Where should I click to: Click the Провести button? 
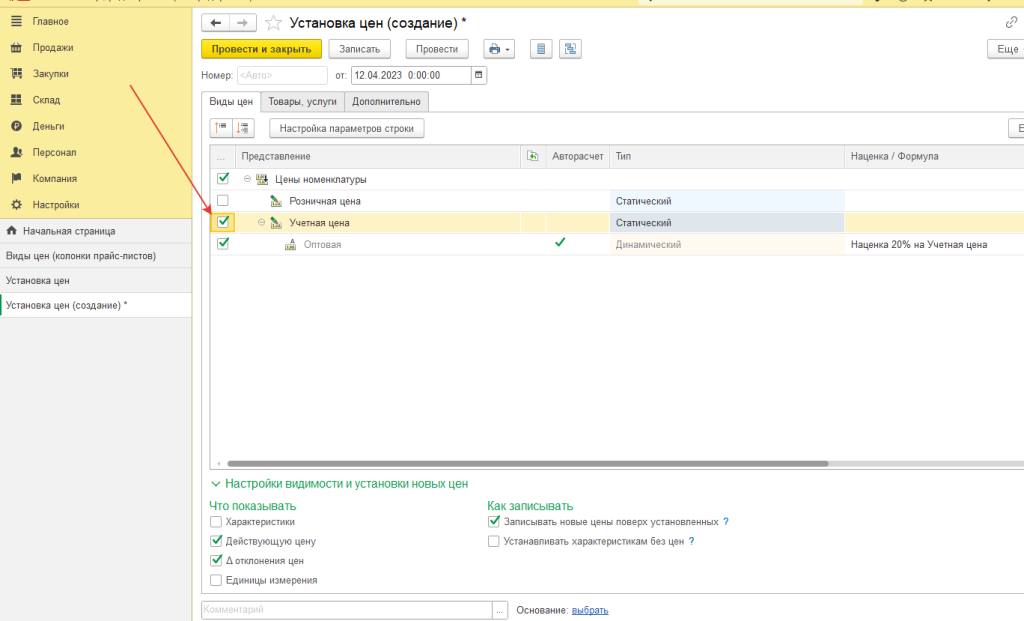pos(437,49)
